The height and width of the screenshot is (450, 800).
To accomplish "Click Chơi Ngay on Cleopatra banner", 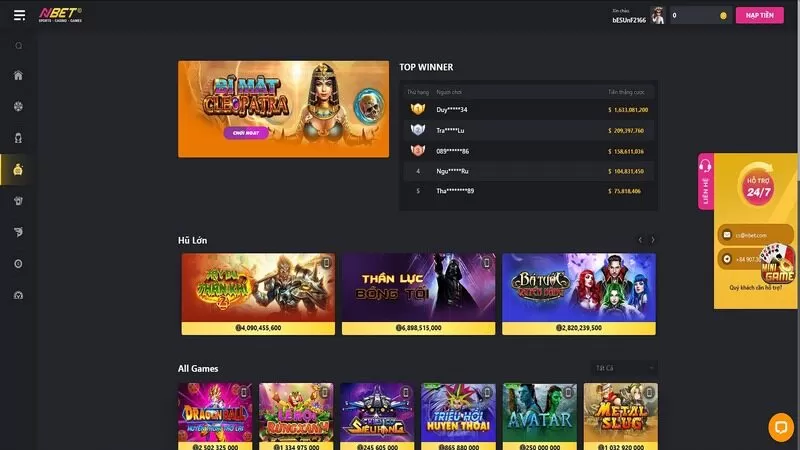I will (x=246, y=133).
